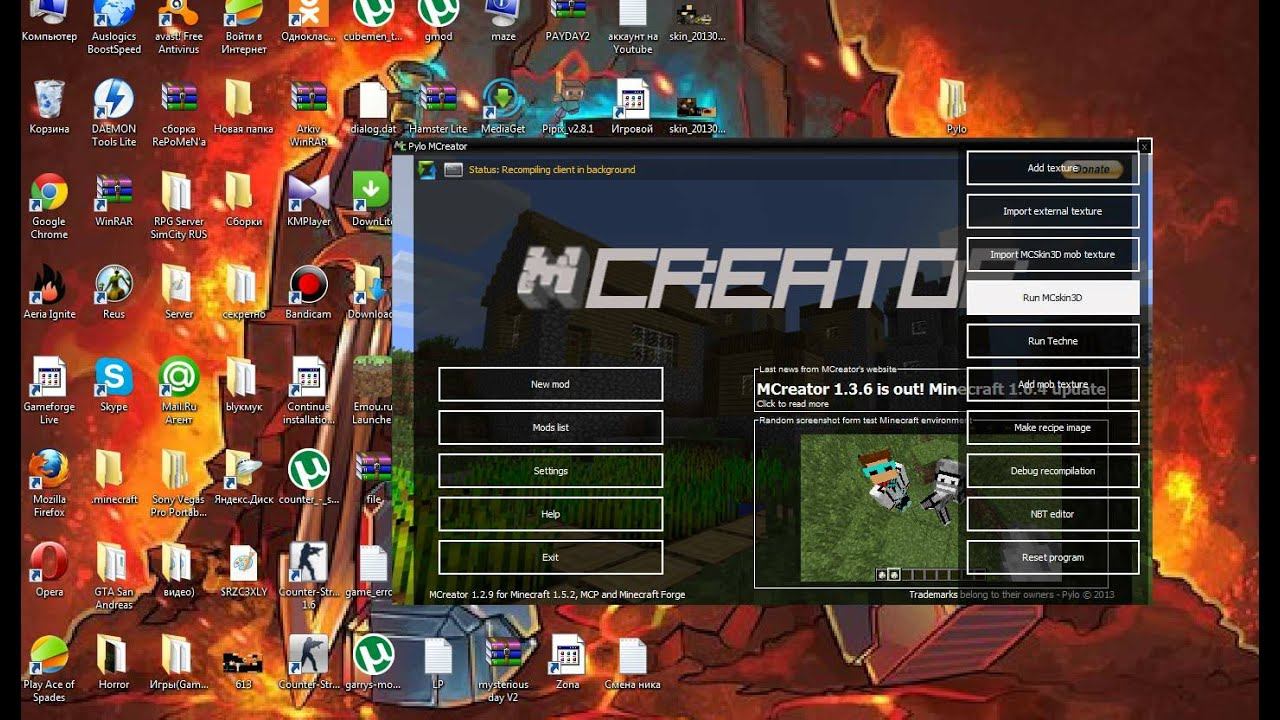
Task: Select the Сборки folder icon
Action: 244,199
